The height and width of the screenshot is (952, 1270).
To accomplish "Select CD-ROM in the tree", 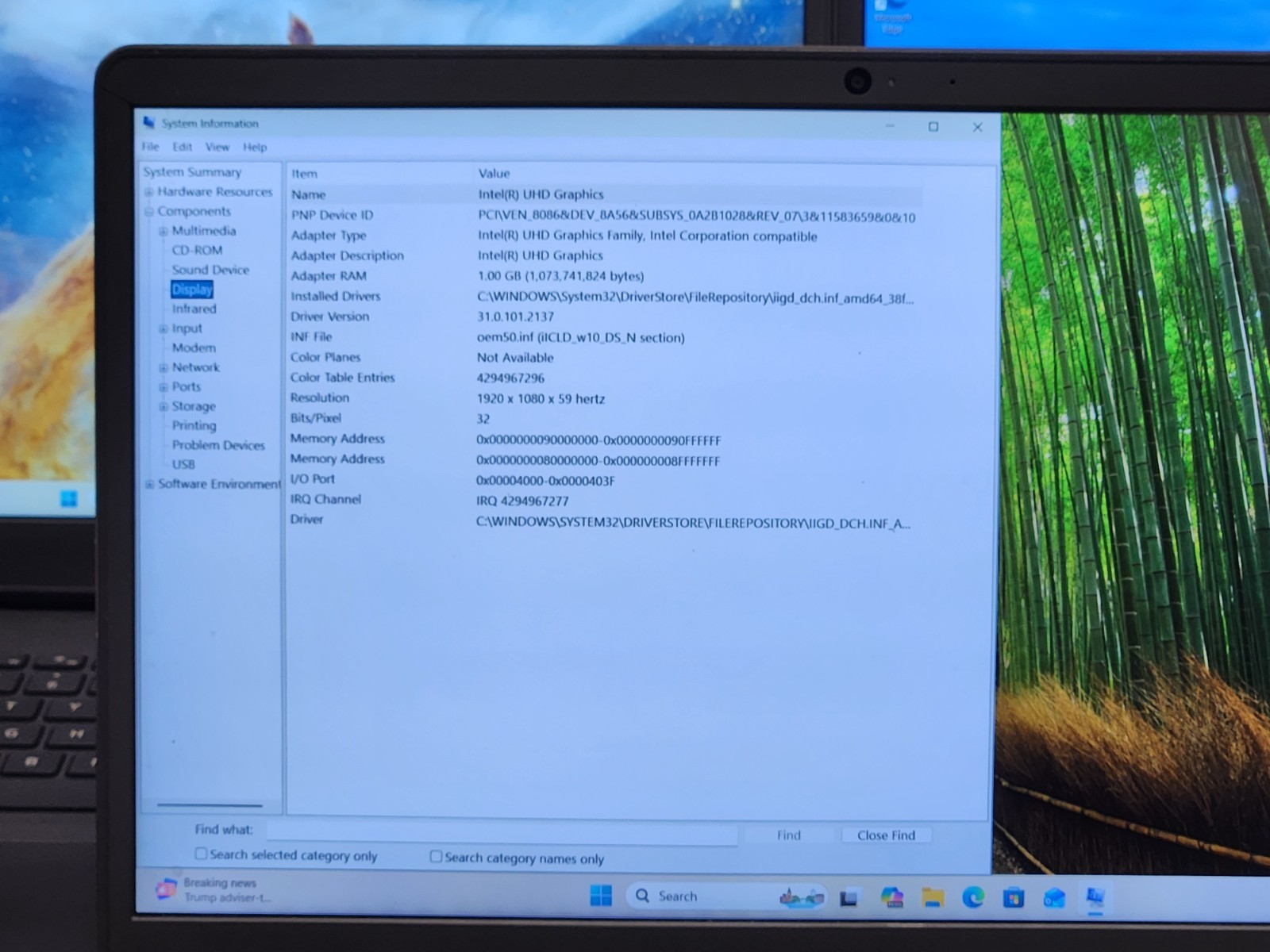I will (197, 250).
